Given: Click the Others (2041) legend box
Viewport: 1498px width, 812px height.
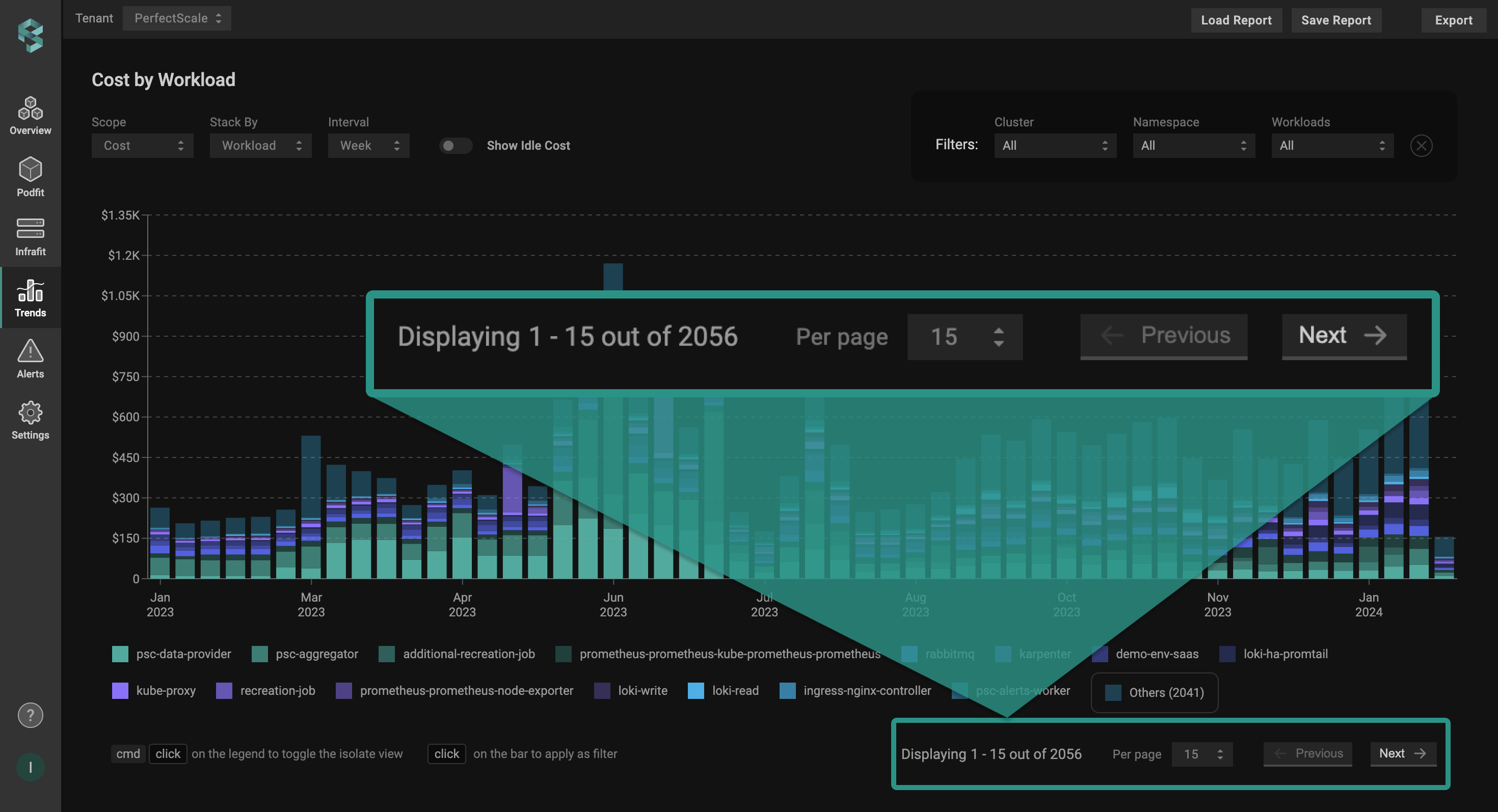Looking at the screenshot, I should click(1154, 692).
